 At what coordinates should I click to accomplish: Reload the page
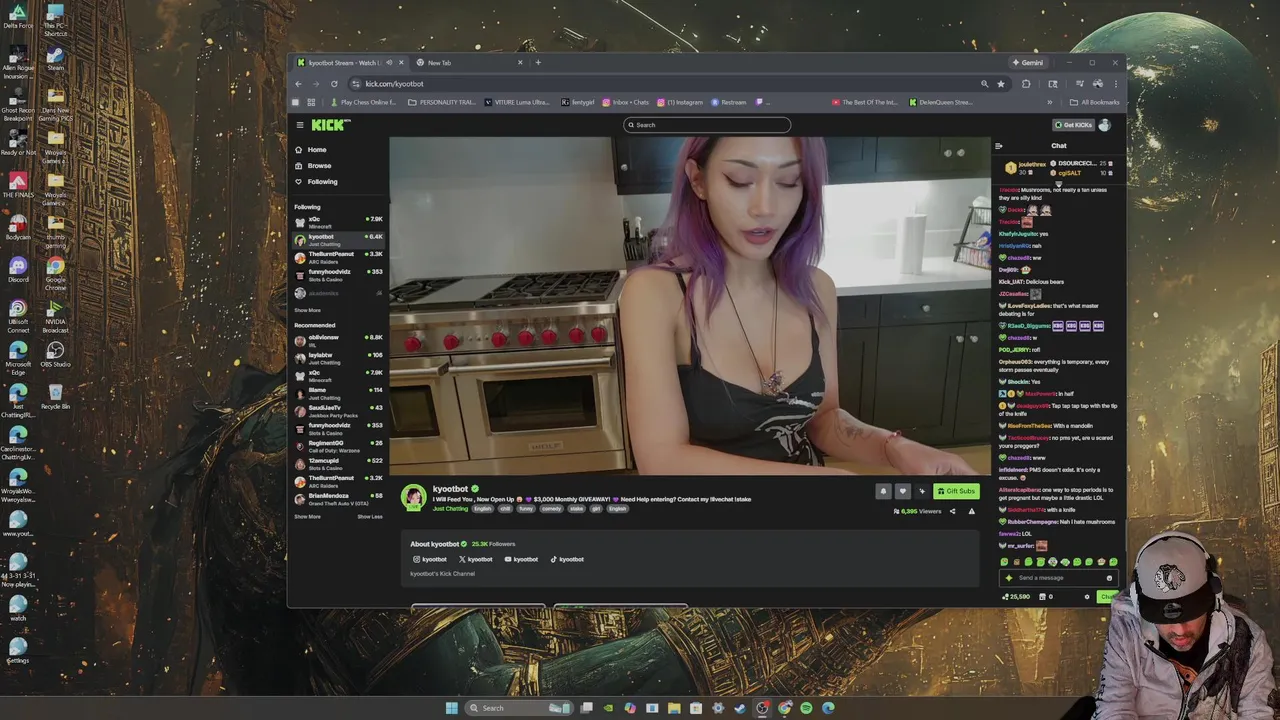tap(334, 84)
